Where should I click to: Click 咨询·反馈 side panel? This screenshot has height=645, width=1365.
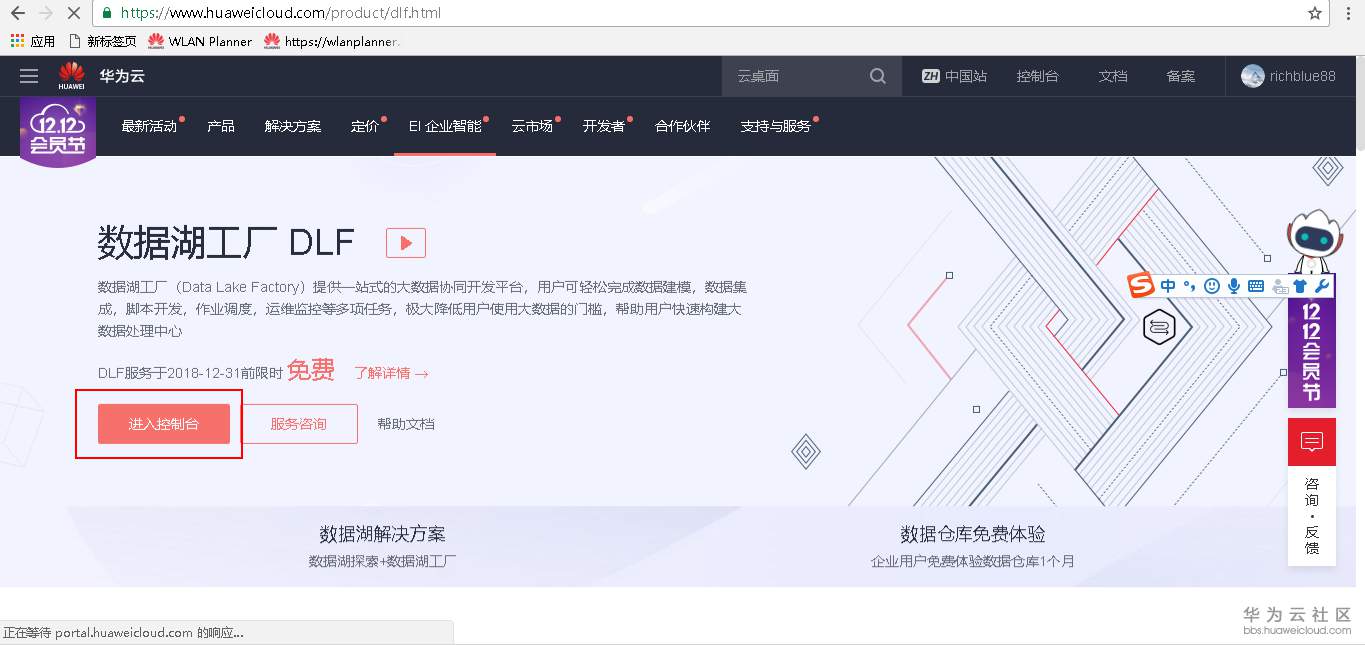[1312, 516]
